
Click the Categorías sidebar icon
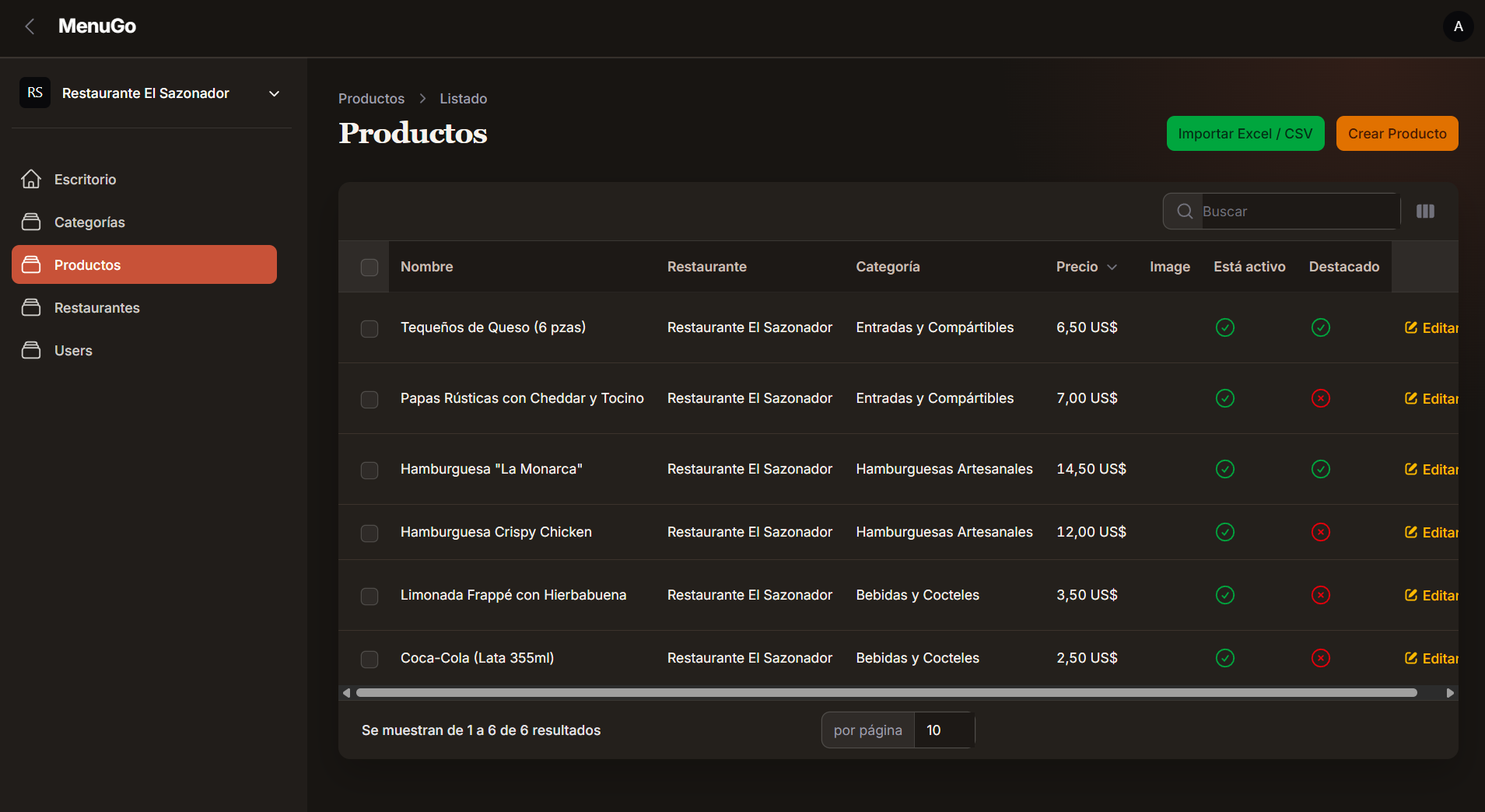pyautogui.click(x=31, y=222)
